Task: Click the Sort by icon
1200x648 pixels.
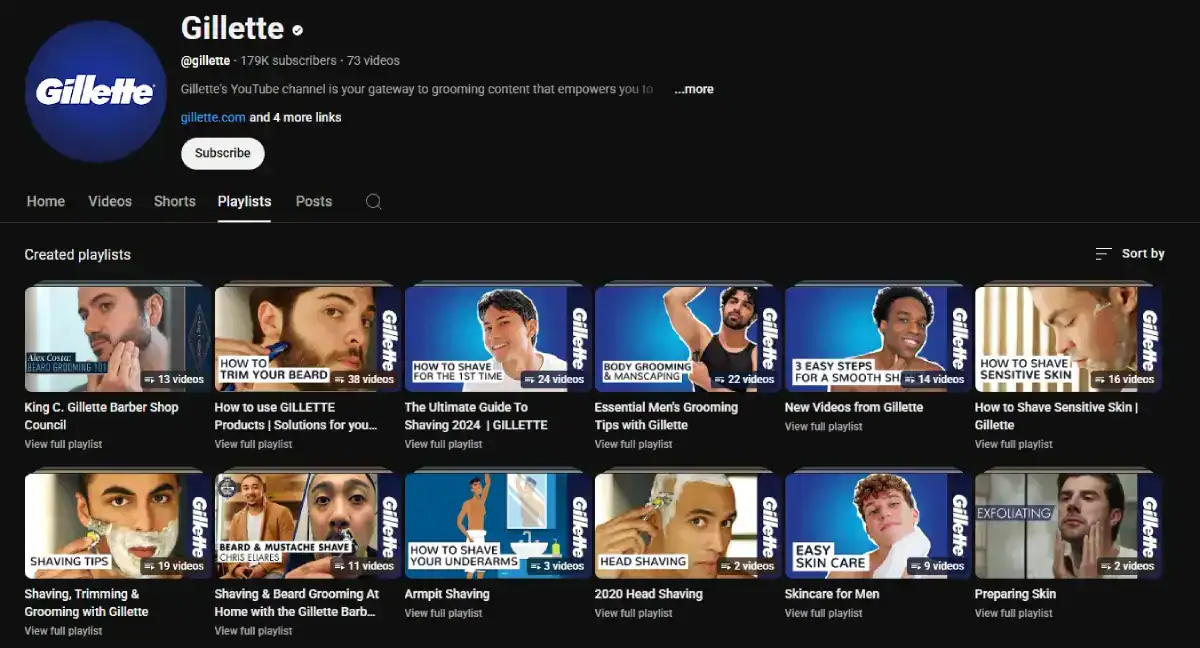Action: pos(1103,254)
